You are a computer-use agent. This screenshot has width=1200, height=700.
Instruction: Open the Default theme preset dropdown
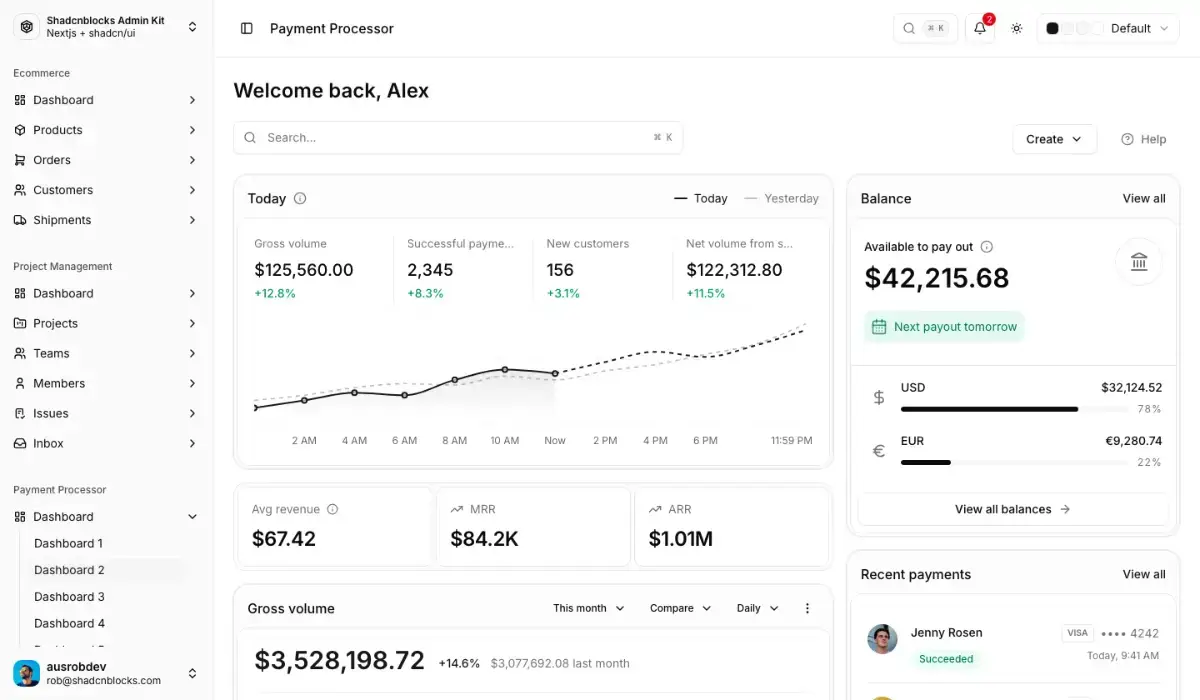point(1108,28)
